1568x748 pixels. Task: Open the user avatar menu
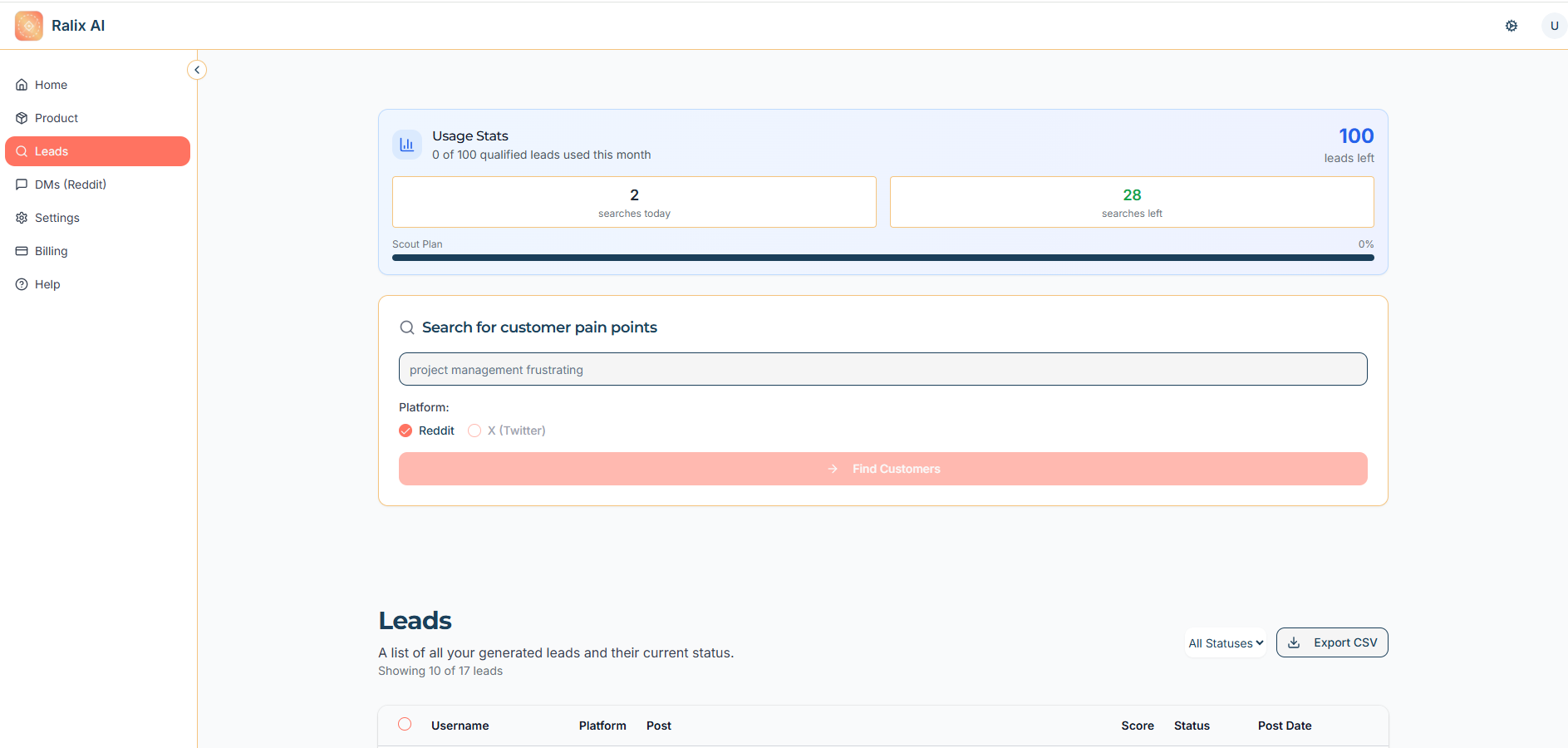[x=1553, y=25]
